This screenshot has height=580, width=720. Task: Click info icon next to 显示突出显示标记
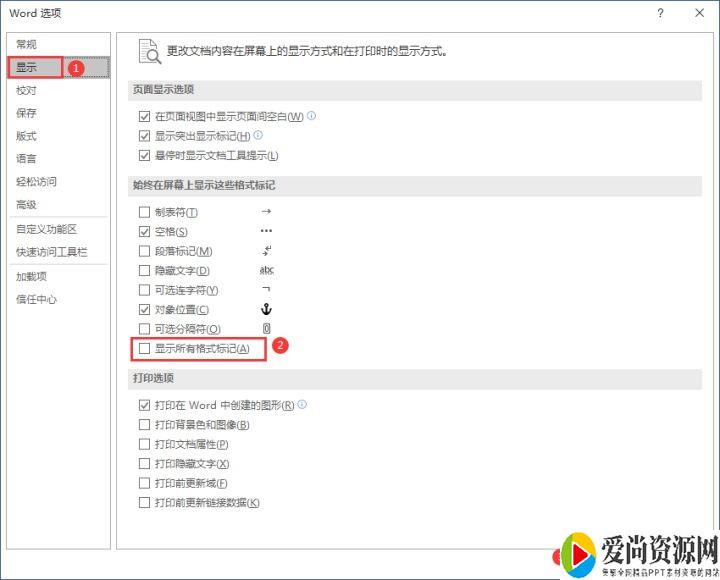(x=258, y=136)
